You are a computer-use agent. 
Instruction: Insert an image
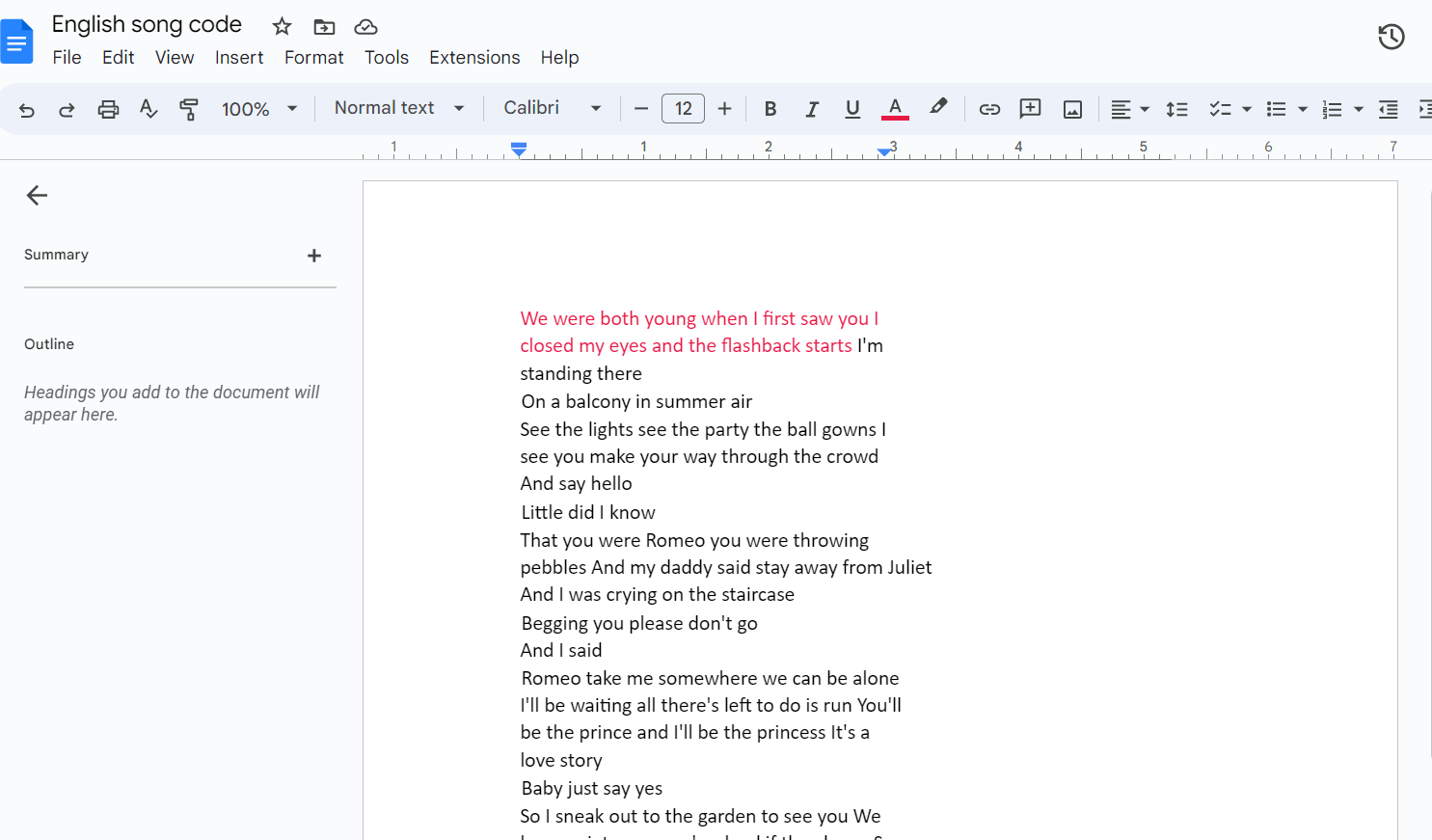pyautogui.click(x=1072, y=108)
